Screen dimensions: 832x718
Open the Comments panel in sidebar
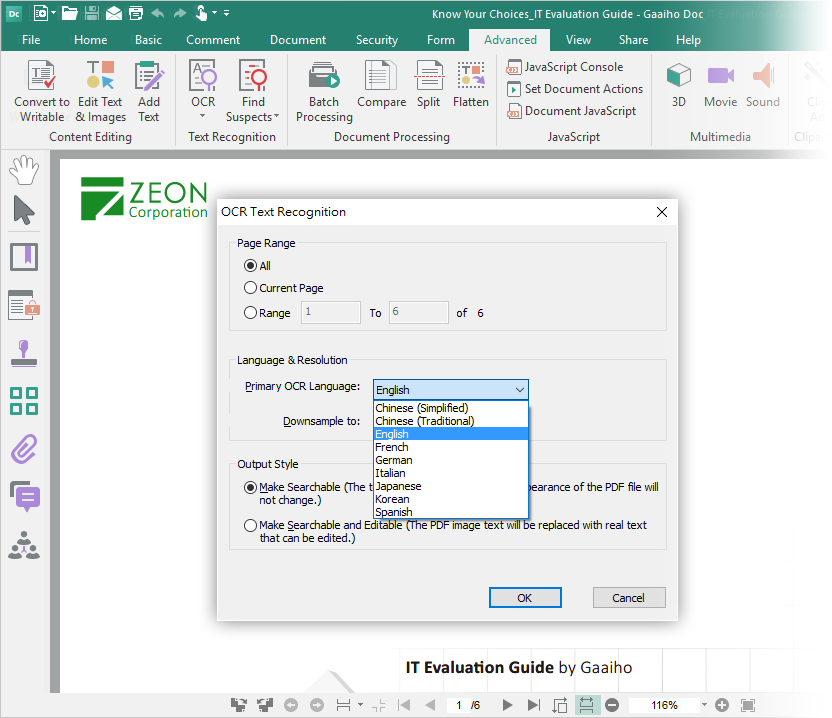tap(25, 496)
